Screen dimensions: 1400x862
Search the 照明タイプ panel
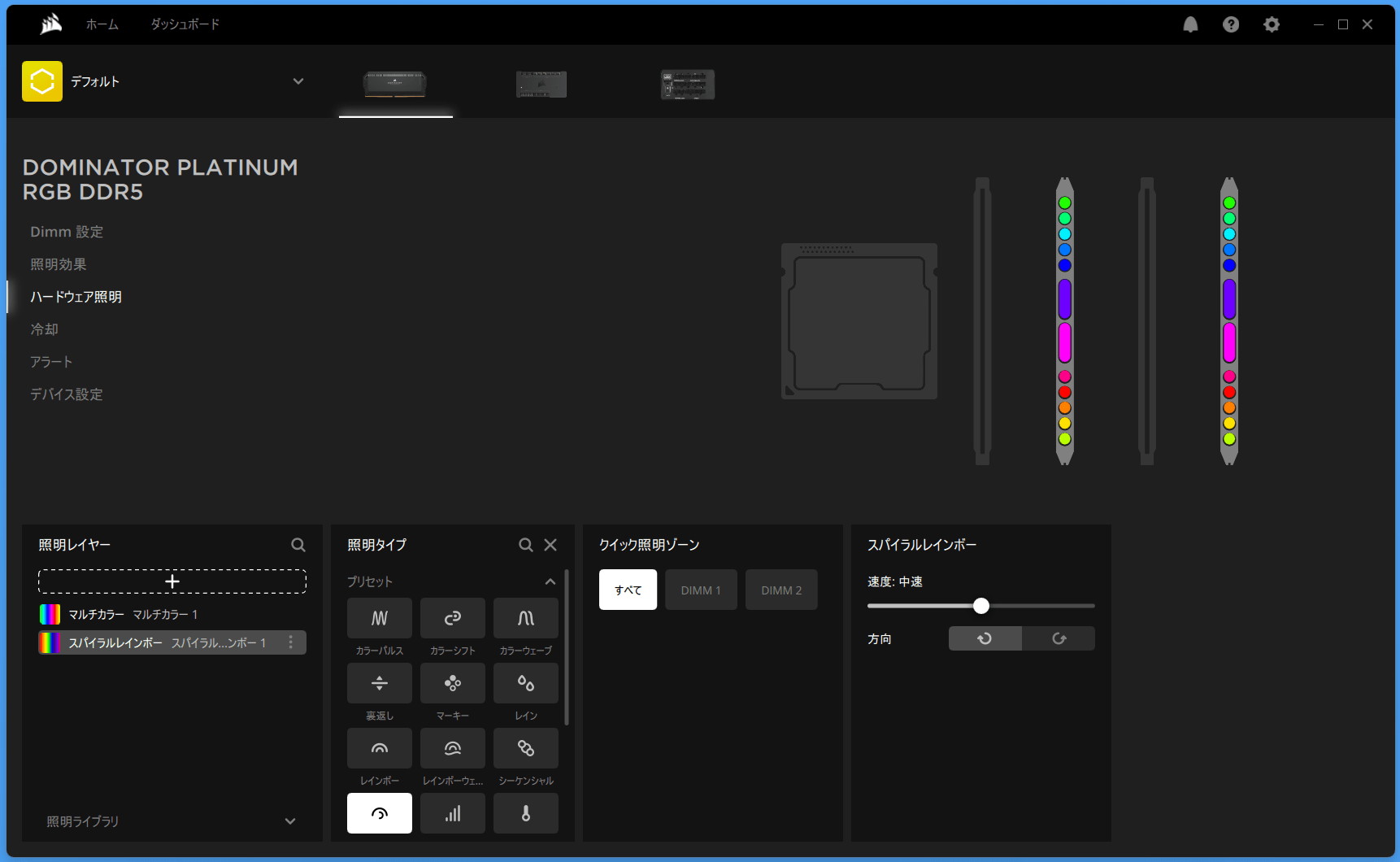(526, 545)
